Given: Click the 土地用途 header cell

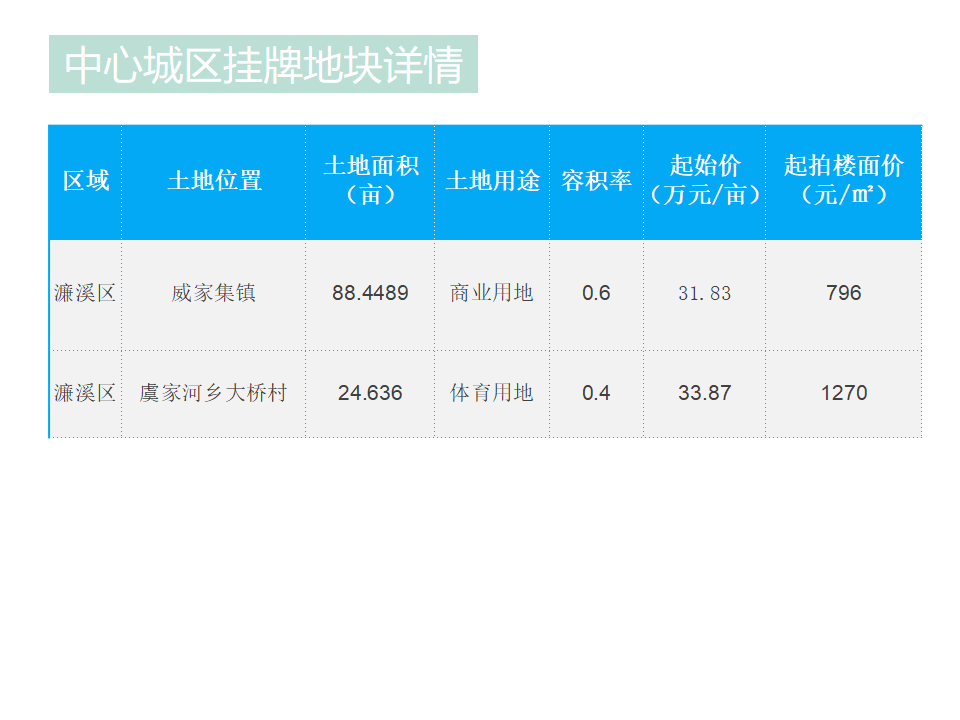Looking at the screenshot, I should click(x=492, y=181).
